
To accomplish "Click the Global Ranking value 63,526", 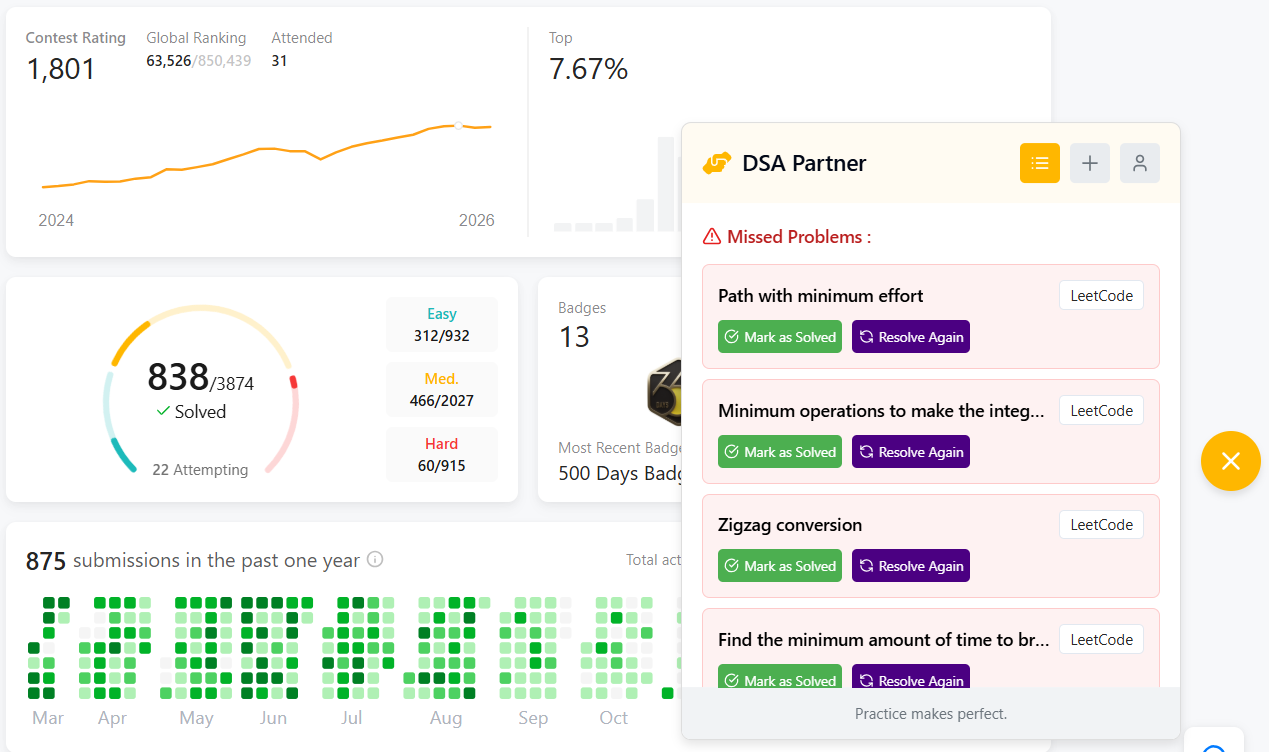I will [x=169, y=61].
